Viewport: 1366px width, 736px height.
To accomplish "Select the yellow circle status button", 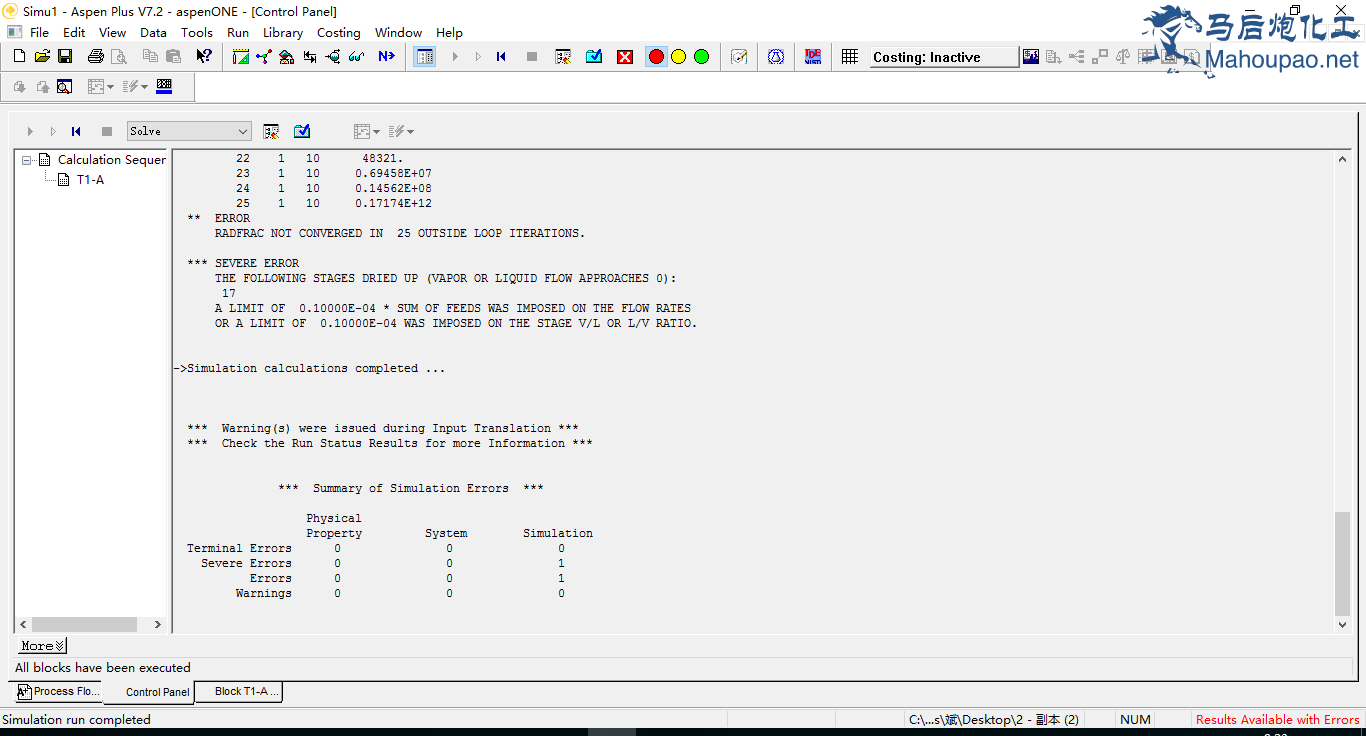I will pos(679,57).
